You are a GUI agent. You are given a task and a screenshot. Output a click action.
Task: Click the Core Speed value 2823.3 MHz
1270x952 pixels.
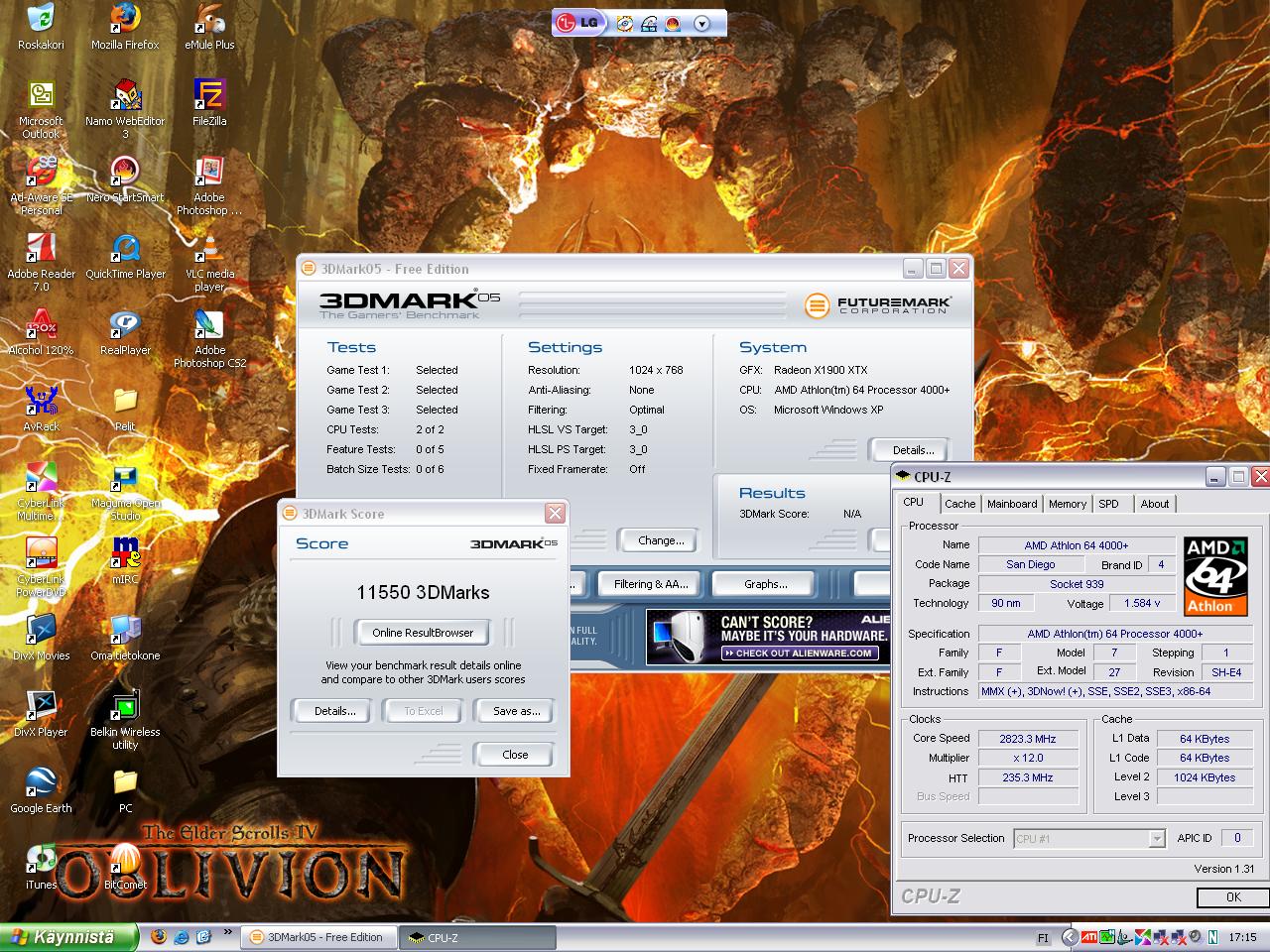1028,739
